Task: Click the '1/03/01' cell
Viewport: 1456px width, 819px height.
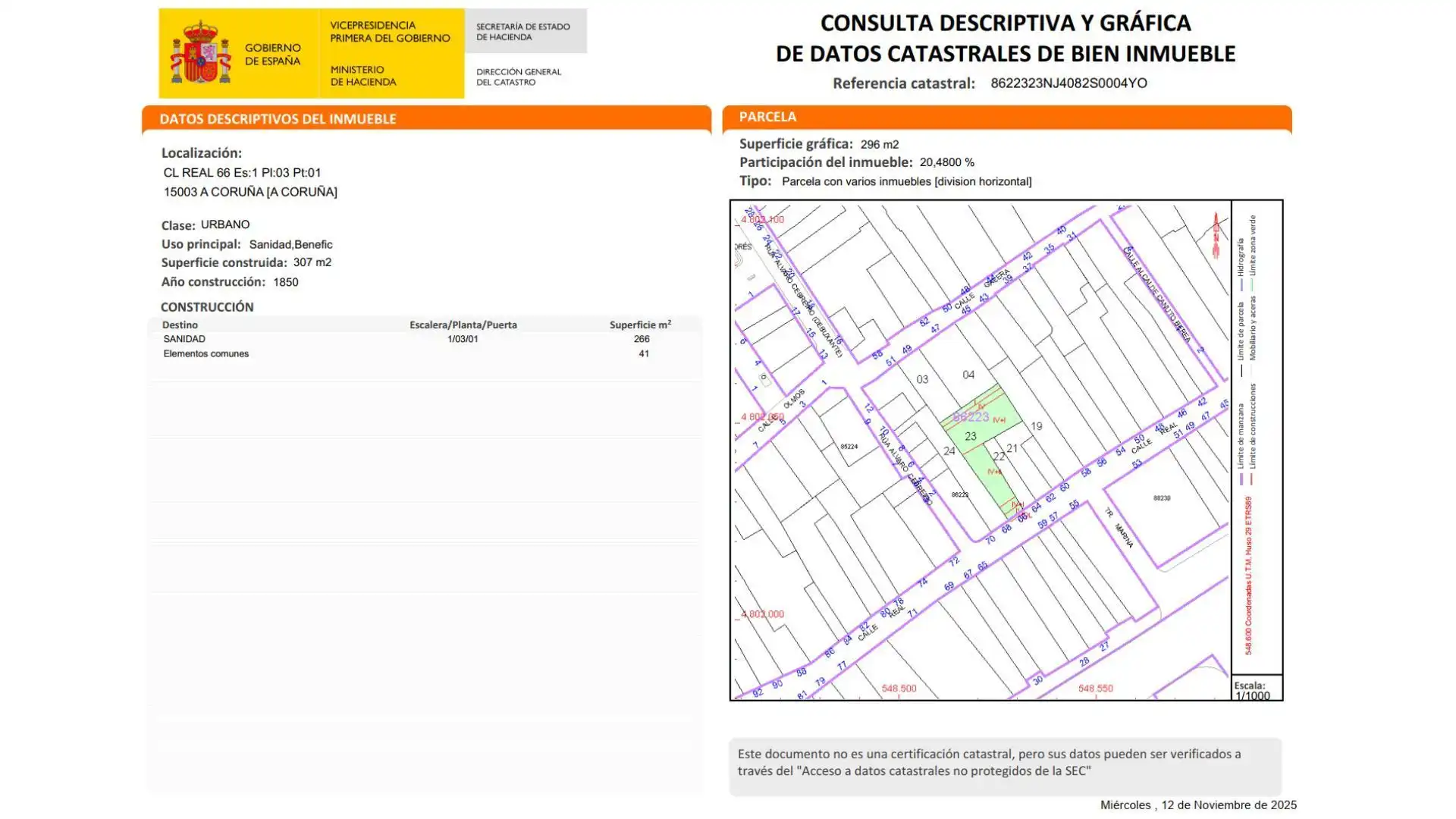Action: coord(463,339)
